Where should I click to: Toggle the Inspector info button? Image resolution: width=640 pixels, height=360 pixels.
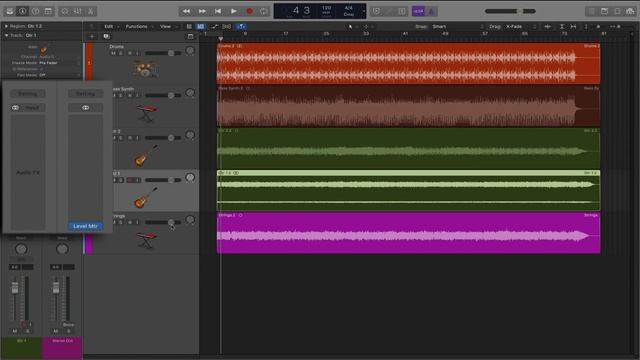22,11
